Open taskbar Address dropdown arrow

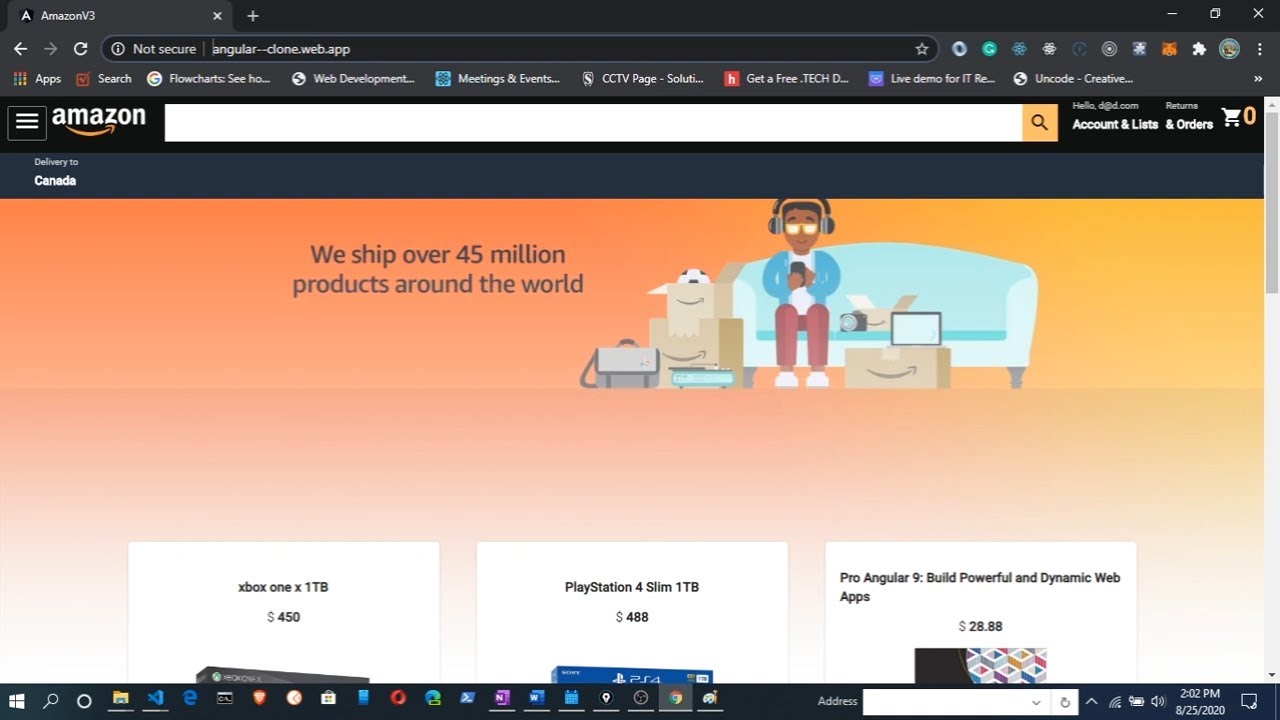point(1036,702)
